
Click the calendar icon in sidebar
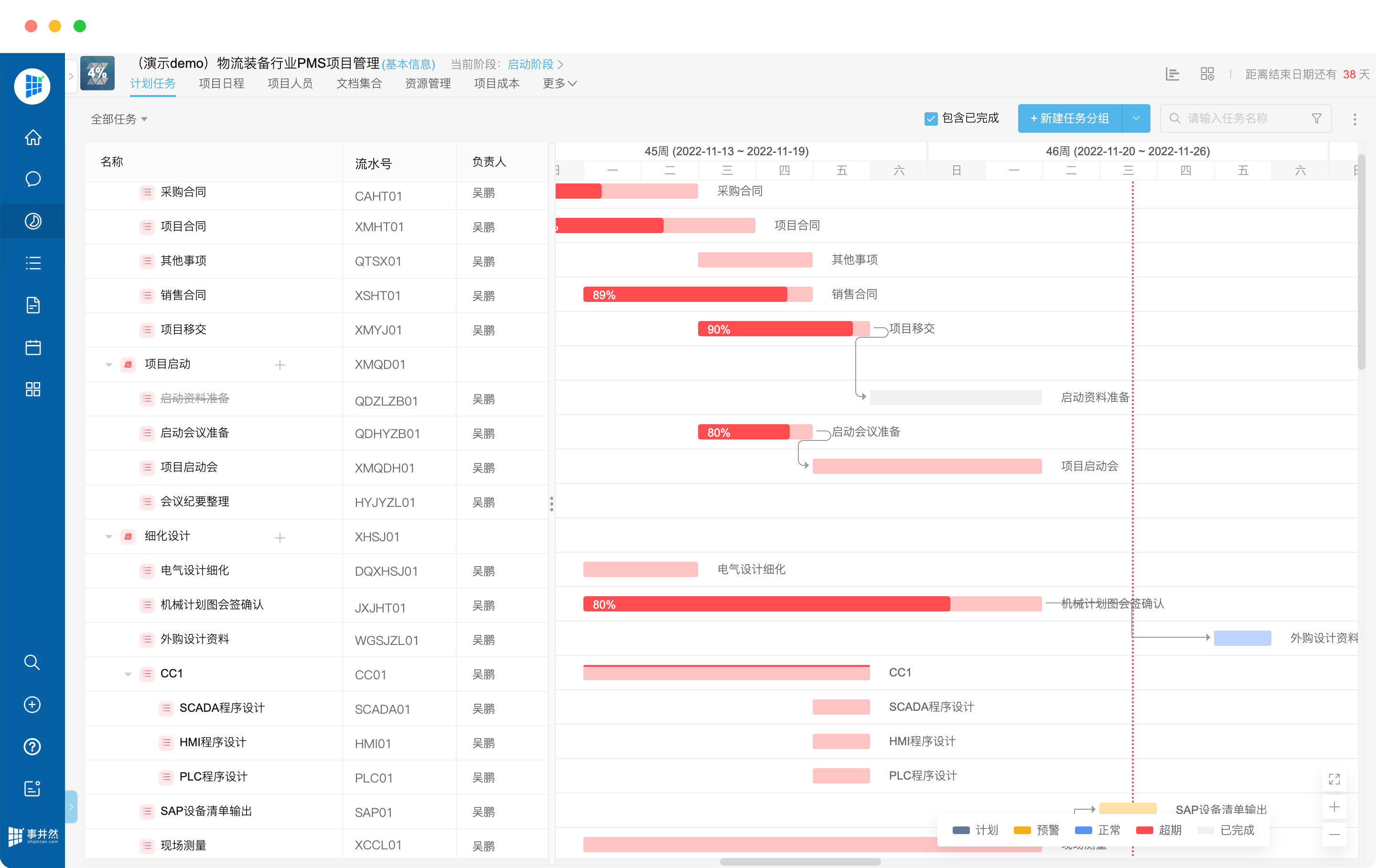click(x=32, y=347)
